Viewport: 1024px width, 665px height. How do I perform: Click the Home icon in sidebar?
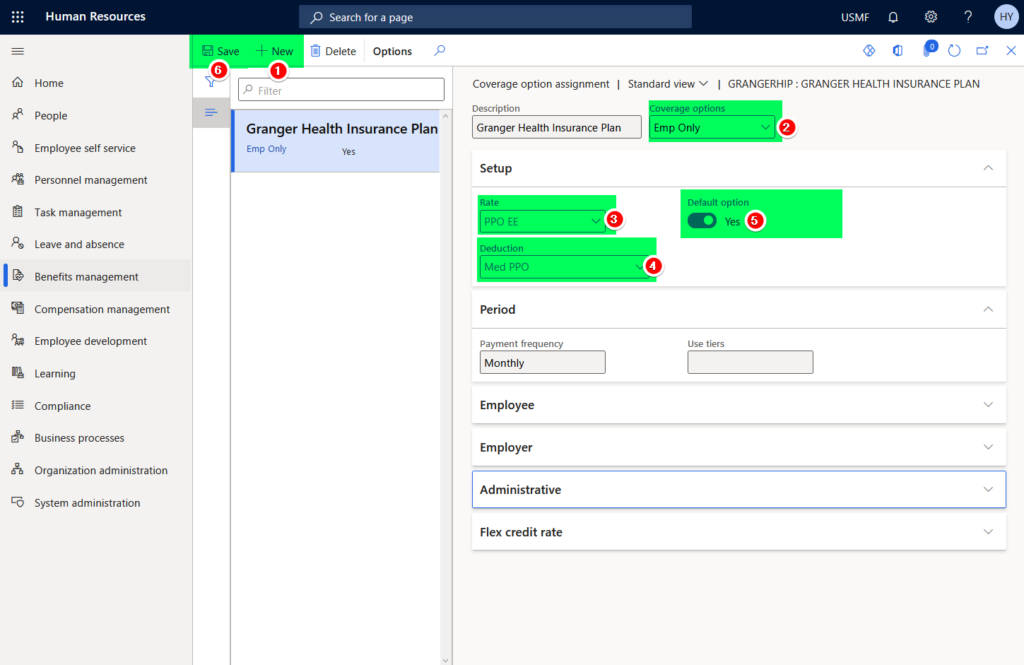tap(18, 82)
